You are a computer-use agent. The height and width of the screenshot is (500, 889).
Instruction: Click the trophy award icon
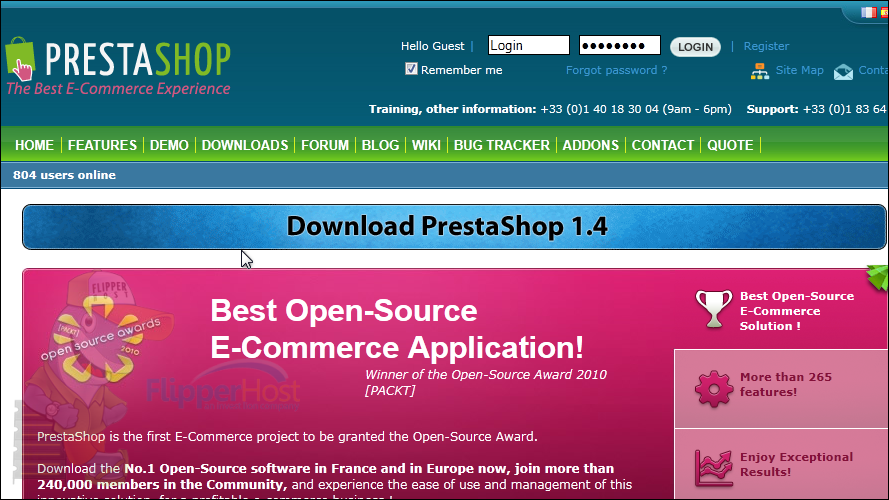pos(713,309)
